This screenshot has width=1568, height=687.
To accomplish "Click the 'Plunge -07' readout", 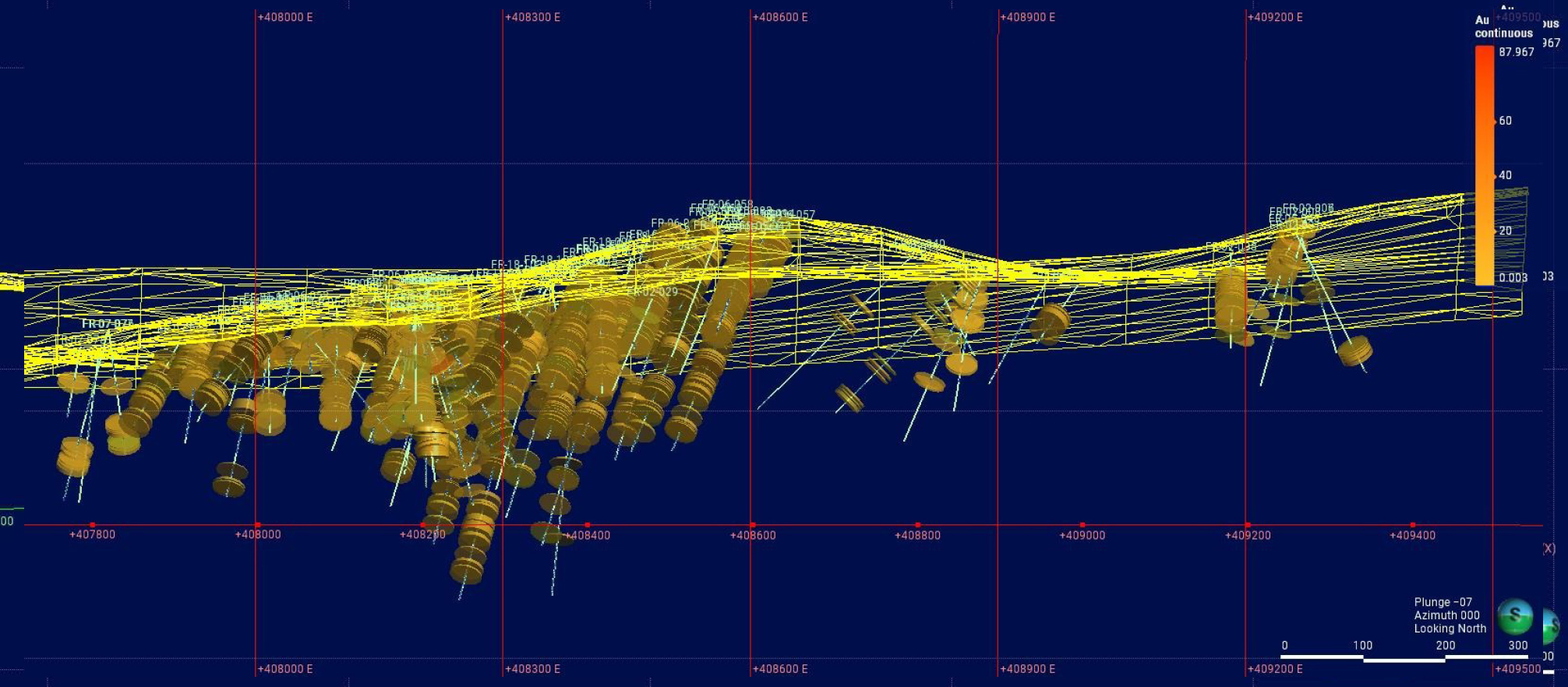I will pos(1443,602).
